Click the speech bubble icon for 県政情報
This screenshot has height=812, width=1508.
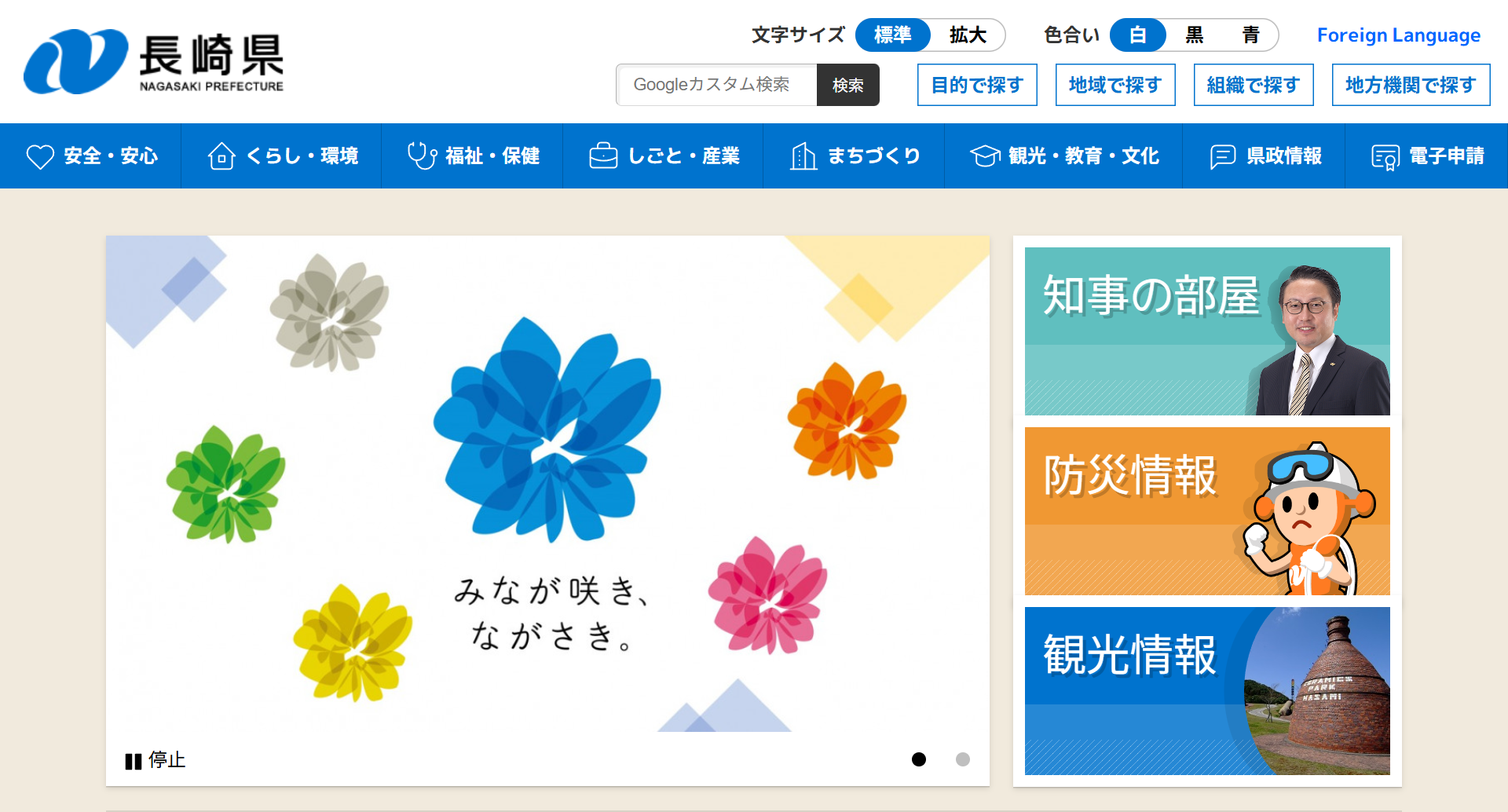[1223, 156]
